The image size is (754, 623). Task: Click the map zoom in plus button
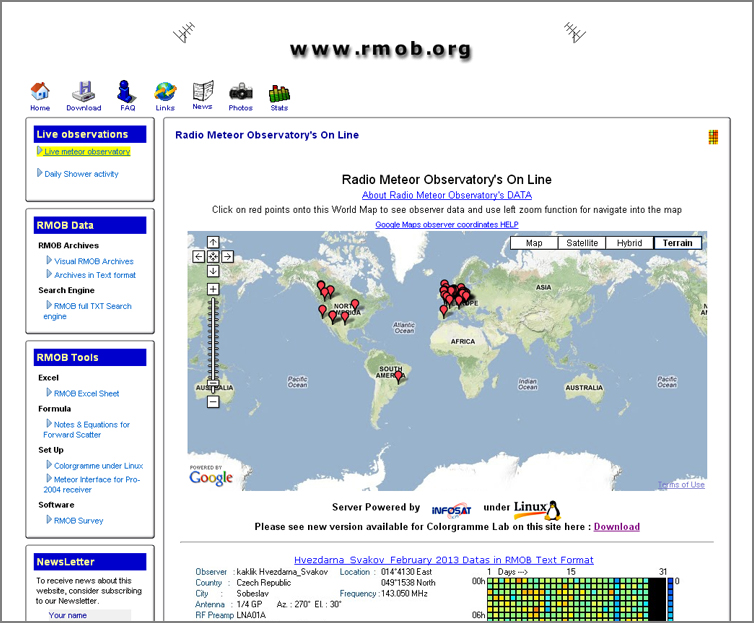[x=213, y=289]
